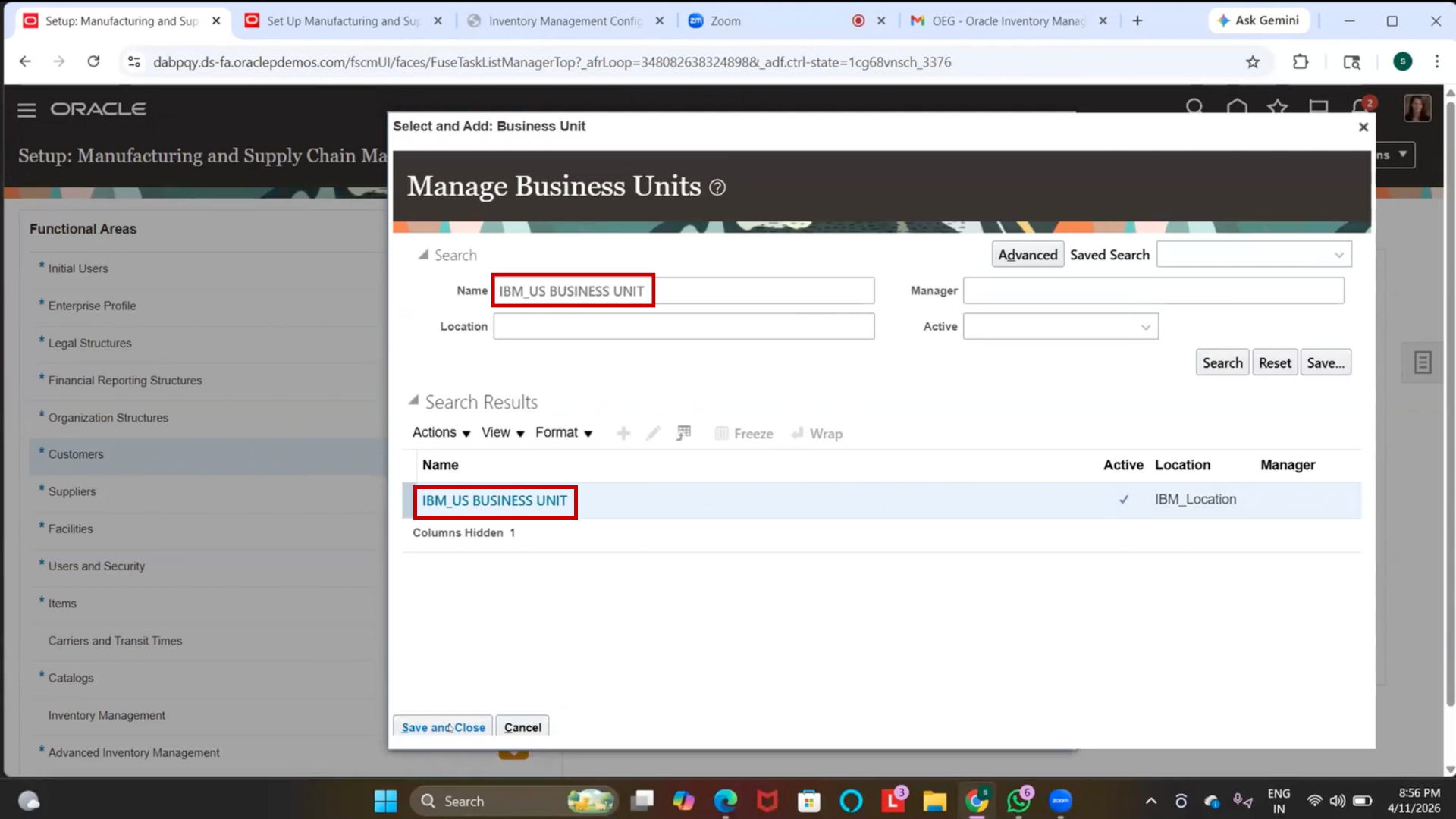1456x819 pixels.
Task: Select Organization Structures functional area
Action: point(108,418)
